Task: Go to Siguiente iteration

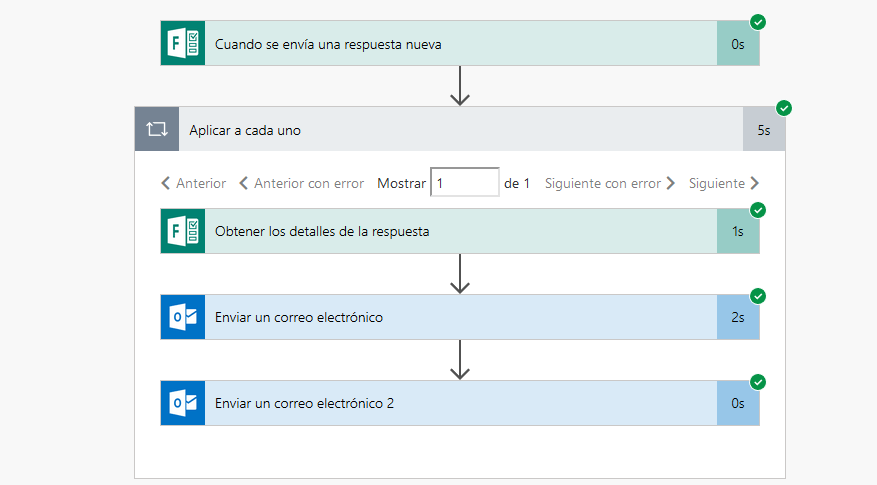Action: pyautogui.click(x=724, y=183)
